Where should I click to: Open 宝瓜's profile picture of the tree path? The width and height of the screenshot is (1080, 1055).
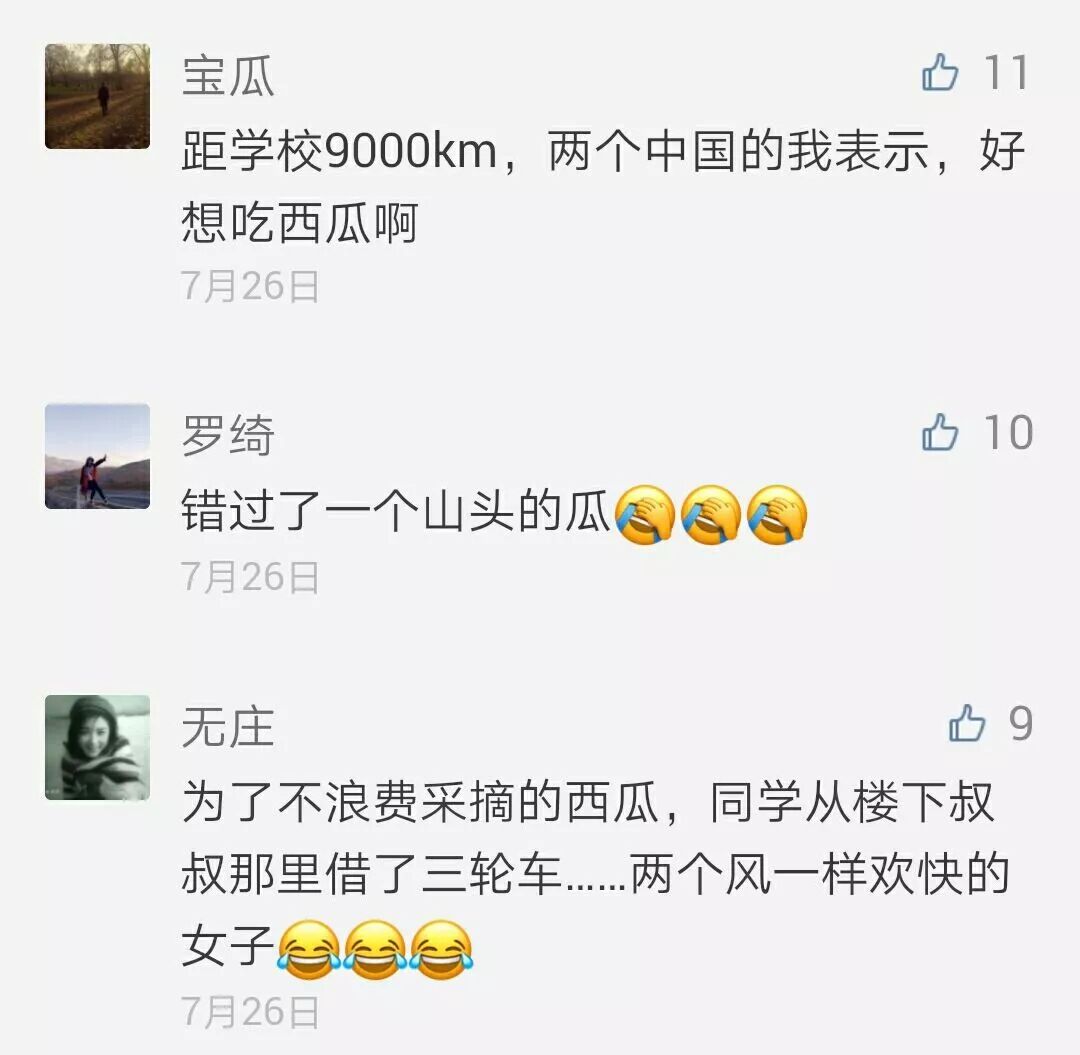tap(97, 96)
